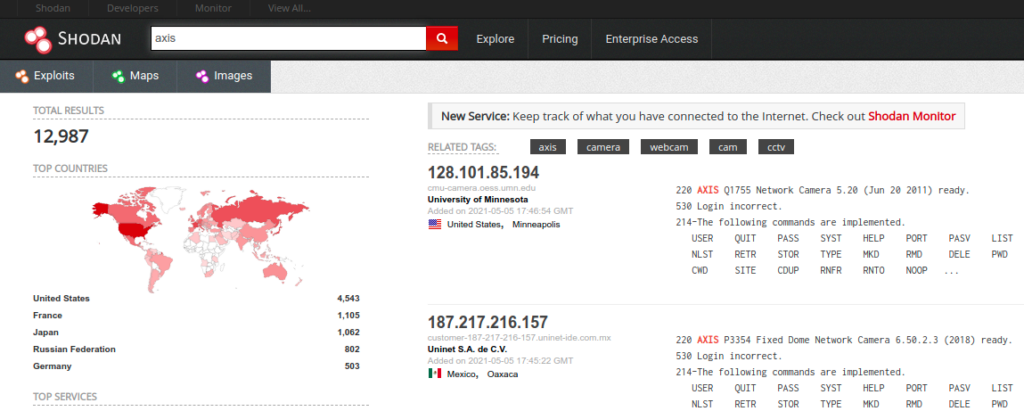
Task: Focus the search box containing axis
Action: coord(289,39)
